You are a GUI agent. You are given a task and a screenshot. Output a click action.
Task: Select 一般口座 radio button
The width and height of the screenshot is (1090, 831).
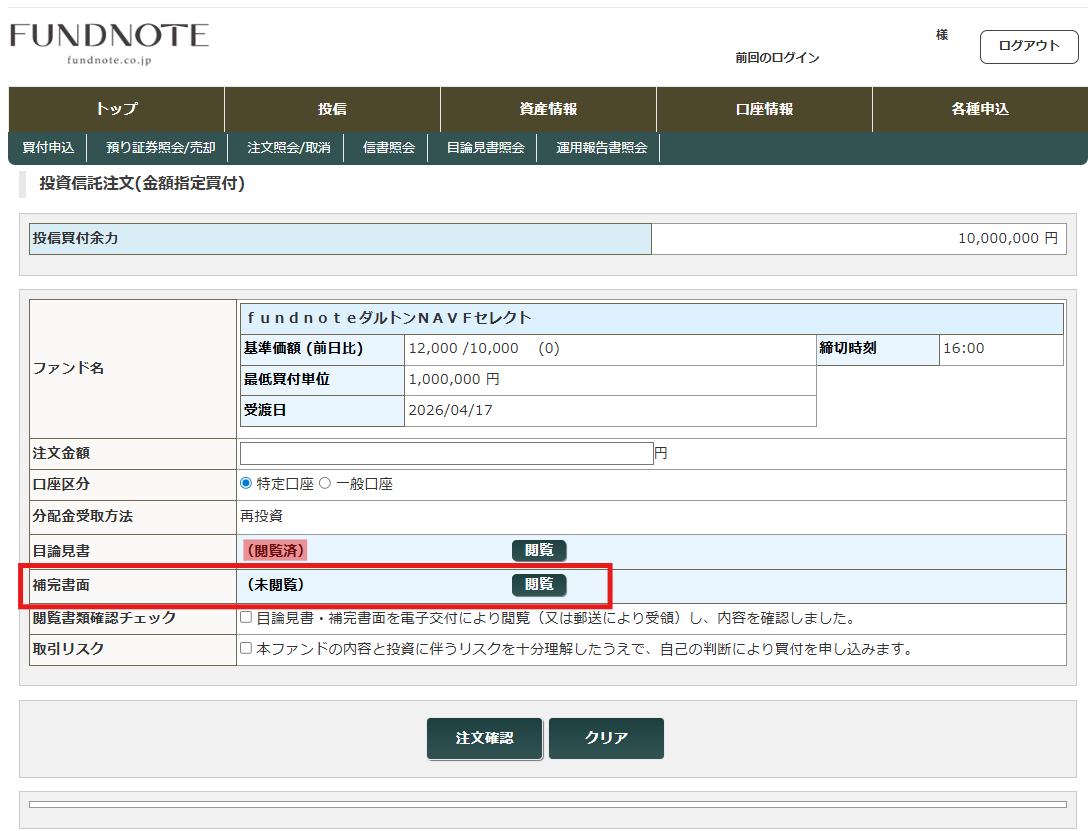[324, 484]
